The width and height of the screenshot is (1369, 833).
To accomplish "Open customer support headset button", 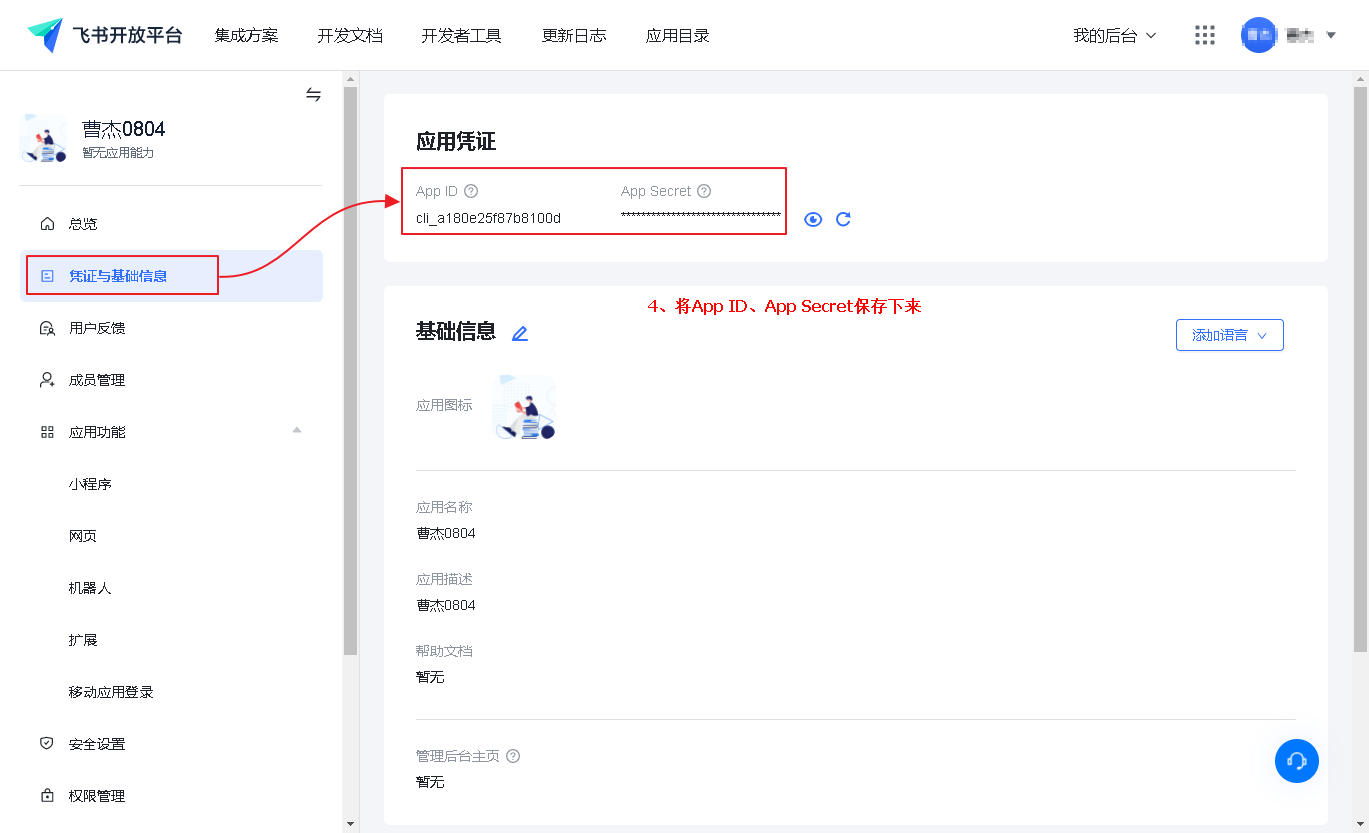I will point(1296,761).
